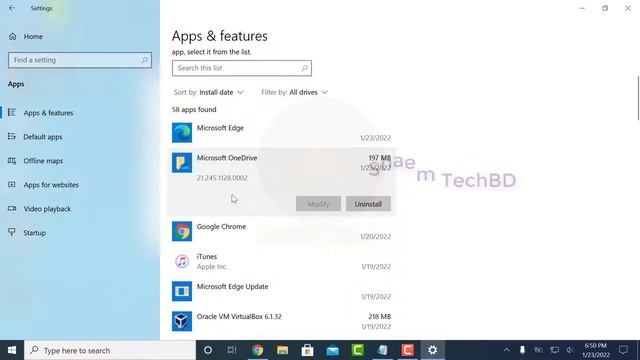
Task: Open Apps for websites section
Action: point(51,185)
